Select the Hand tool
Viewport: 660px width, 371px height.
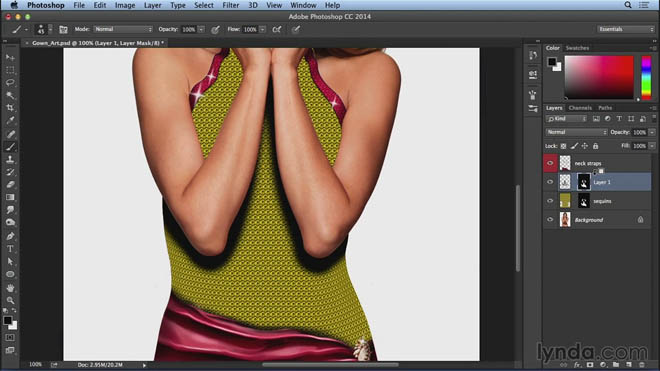pos(10,288)
